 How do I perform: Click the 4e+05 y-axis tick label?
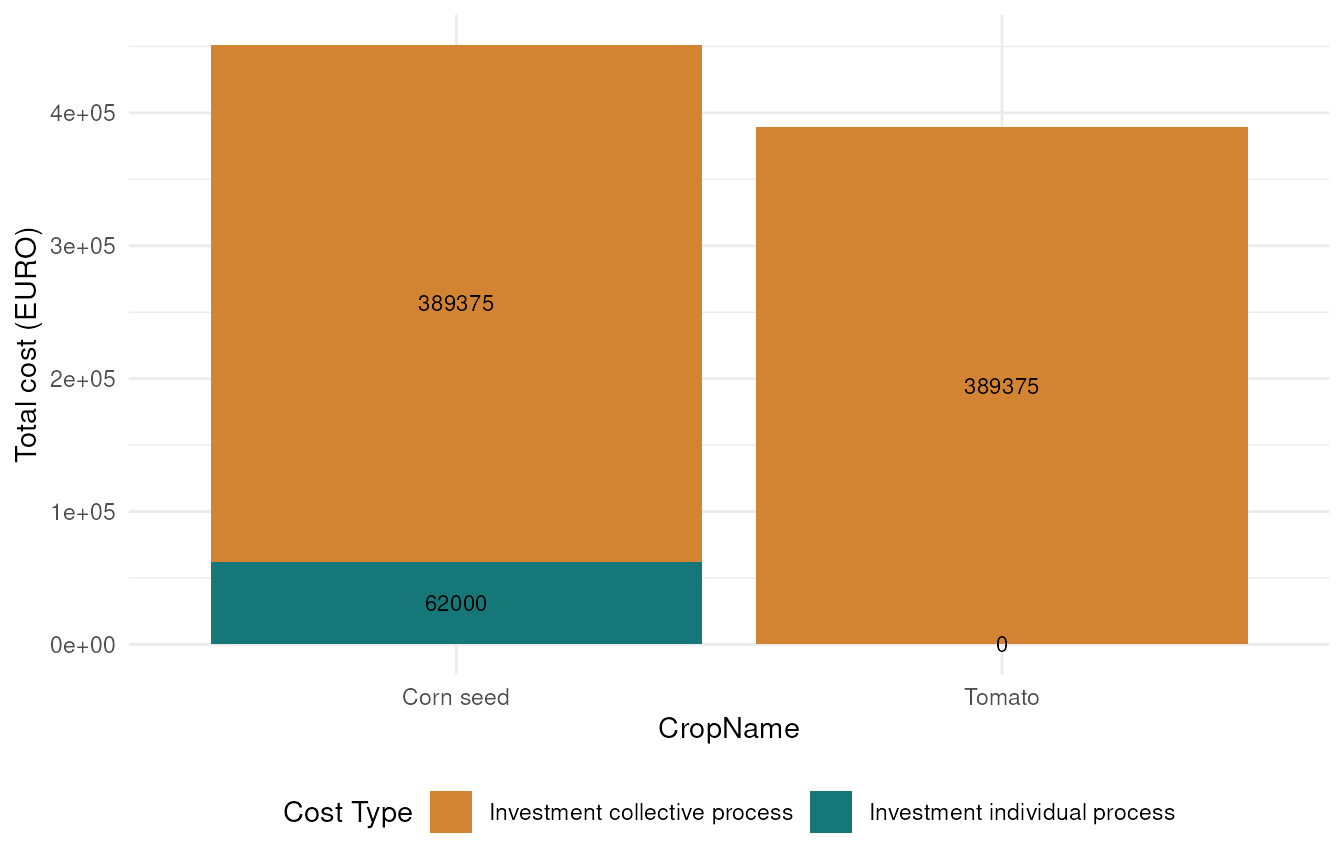point(84,113)
